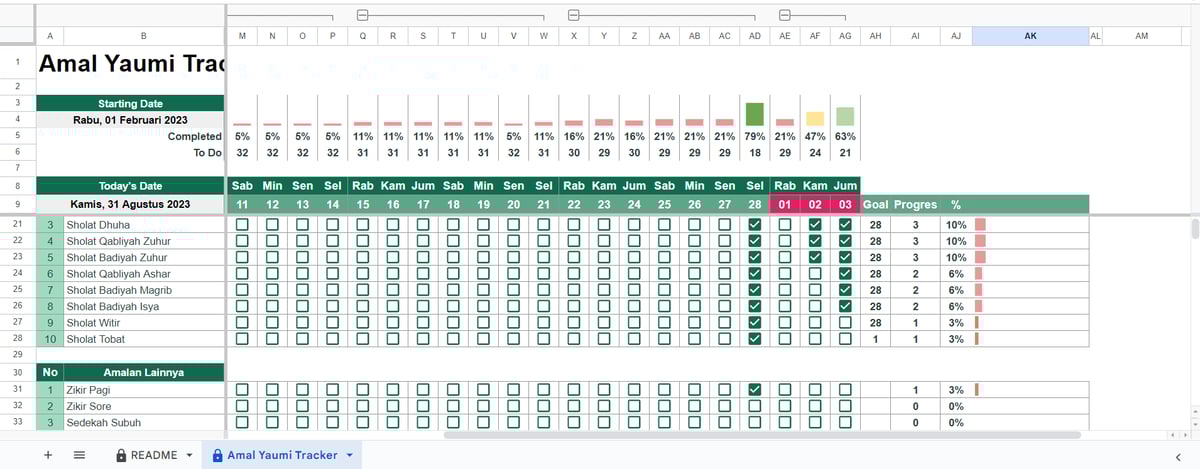The height and width of the screenshot is (469, 1200).
Task: Click the red highlighted day 01 cell
Action: tap(785, 204)
